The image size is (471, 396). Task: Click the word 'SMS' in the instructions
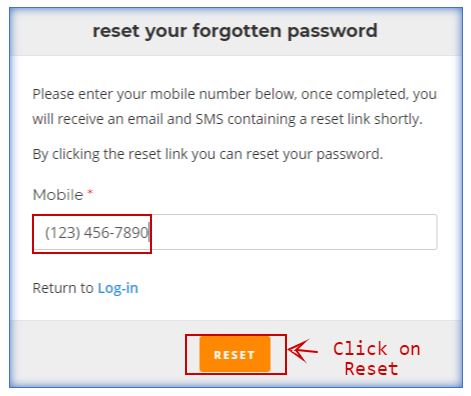pos(209,119)
